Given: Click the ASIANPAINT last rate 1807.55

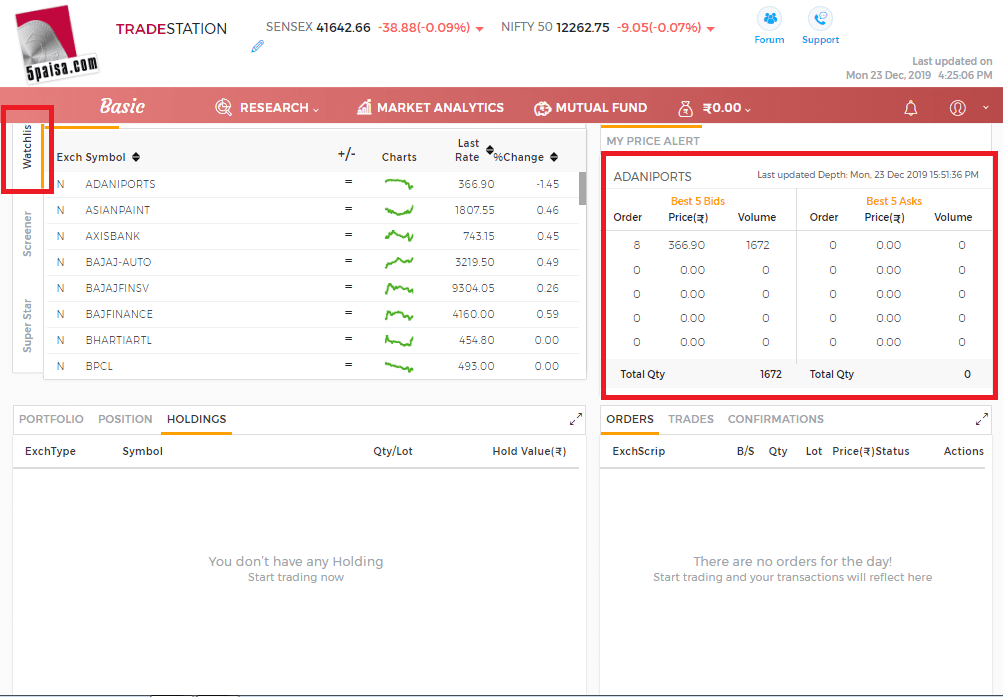Looking at the screenshot, I should tap(474, 210).
